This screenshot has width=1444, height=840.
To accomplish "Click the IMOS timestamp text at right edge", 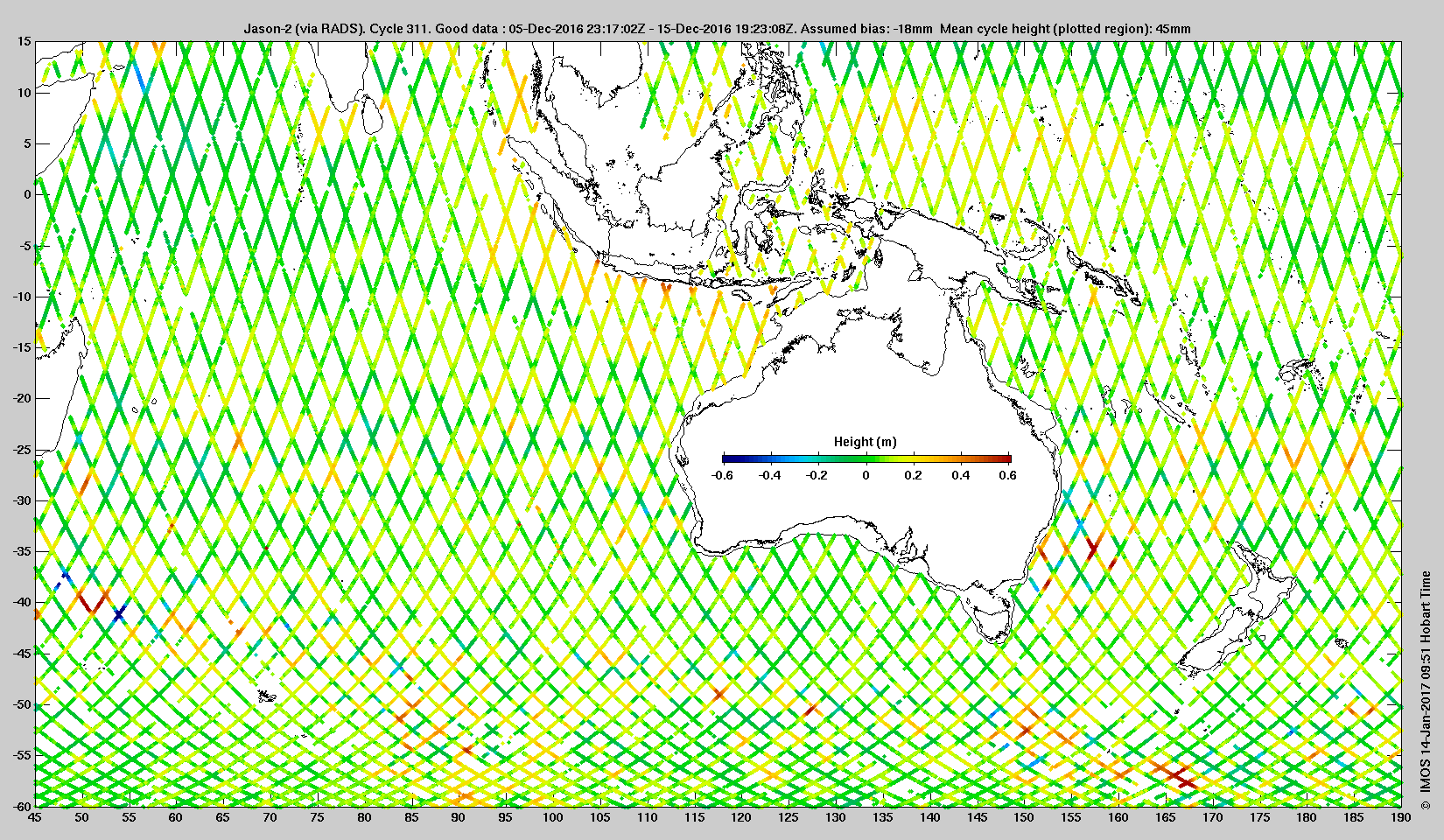I will tap(1426, 689).
